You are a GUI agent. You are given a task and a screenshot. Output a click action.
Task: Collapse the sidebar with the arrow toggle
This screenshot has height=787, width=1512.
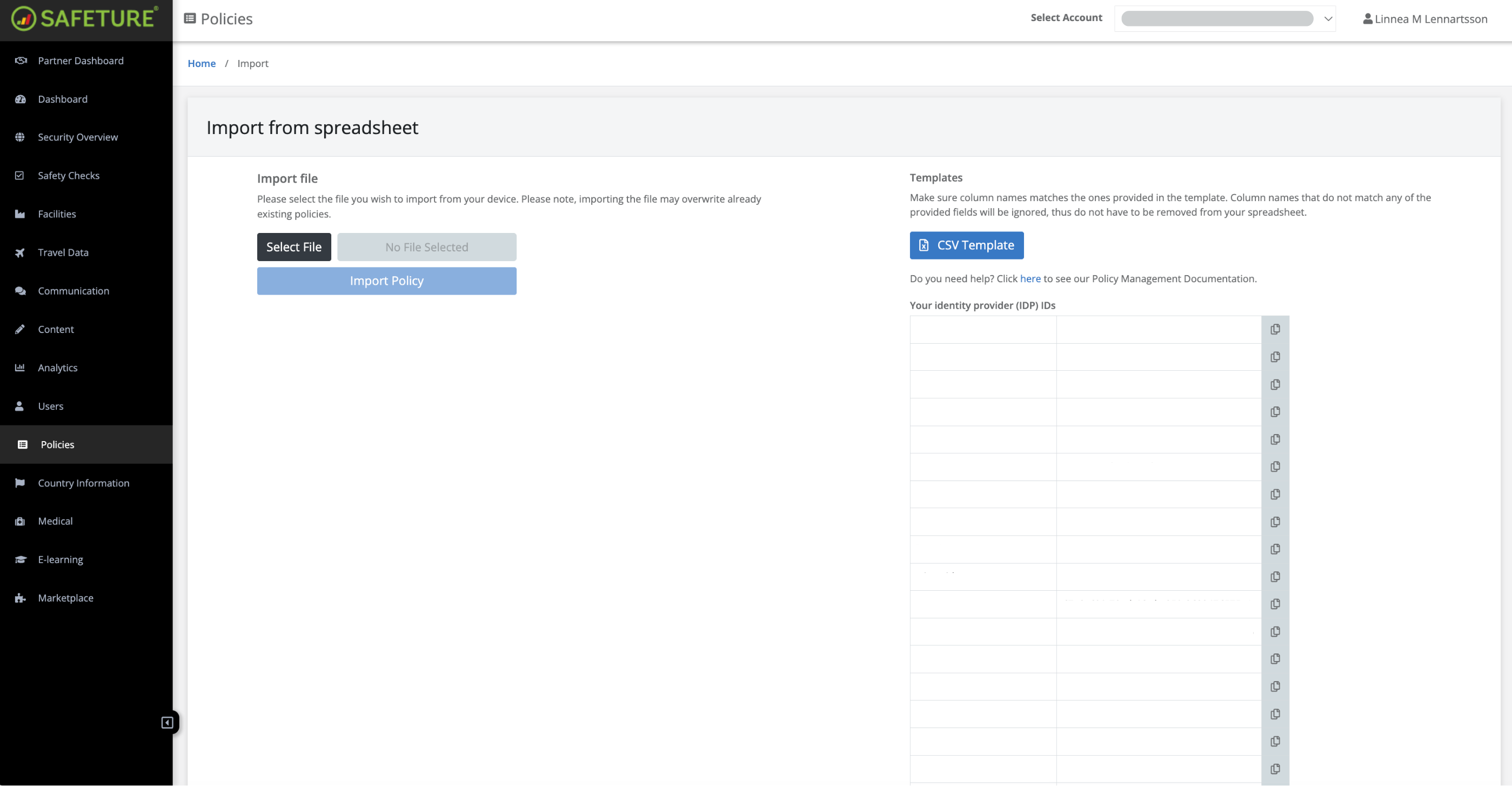tap(166, 722)
